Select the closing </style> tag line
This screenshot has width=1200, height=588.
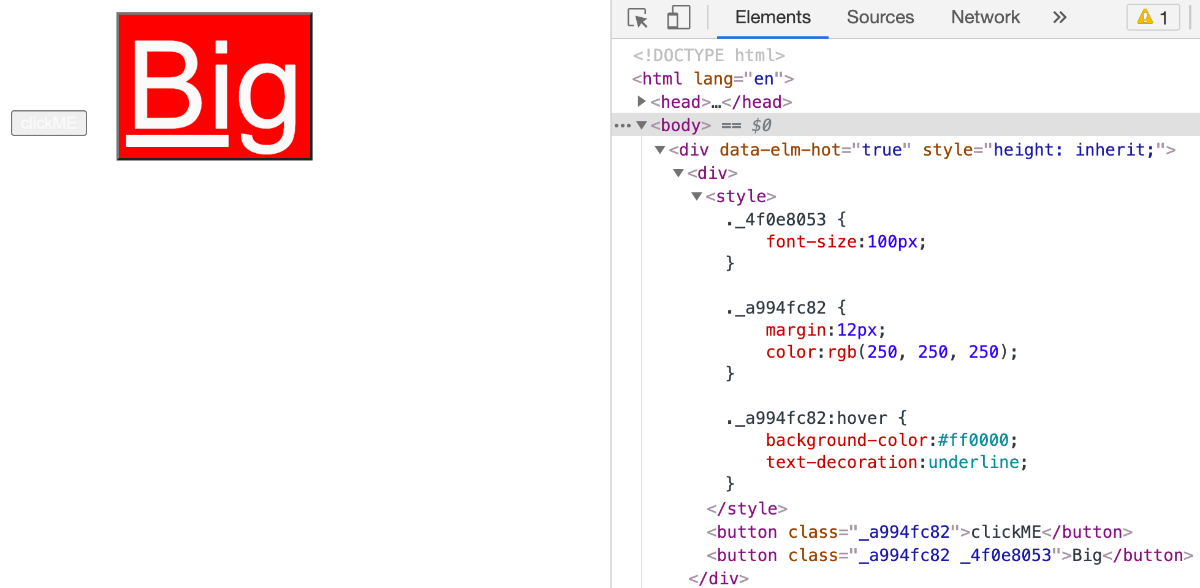(x=747, y=509)
